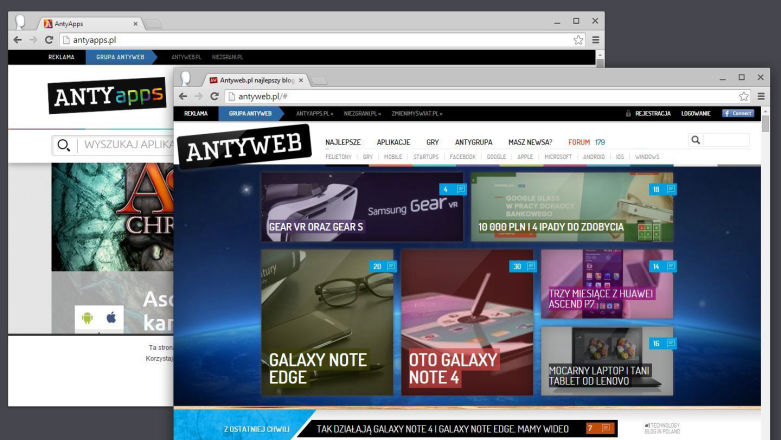Viewport: 781px width, 440px height.
Task: Click REKLAMA in the AntyApps top bar
Action: (61, 57)
